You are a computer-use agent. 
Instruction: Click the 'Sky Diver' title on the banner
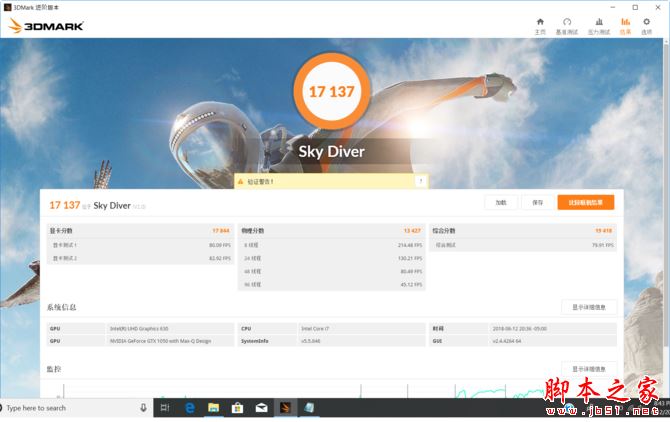pyautogui.click(x=332, y=152)
